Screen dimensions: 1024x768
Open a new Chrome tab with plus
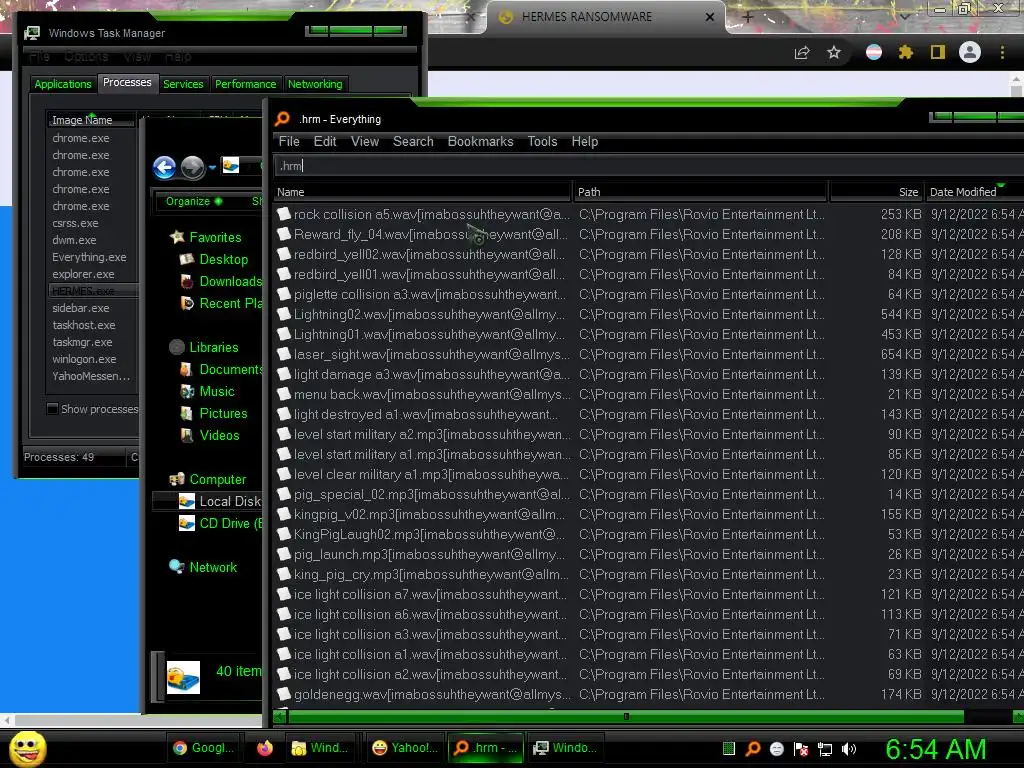click(748, 17)
